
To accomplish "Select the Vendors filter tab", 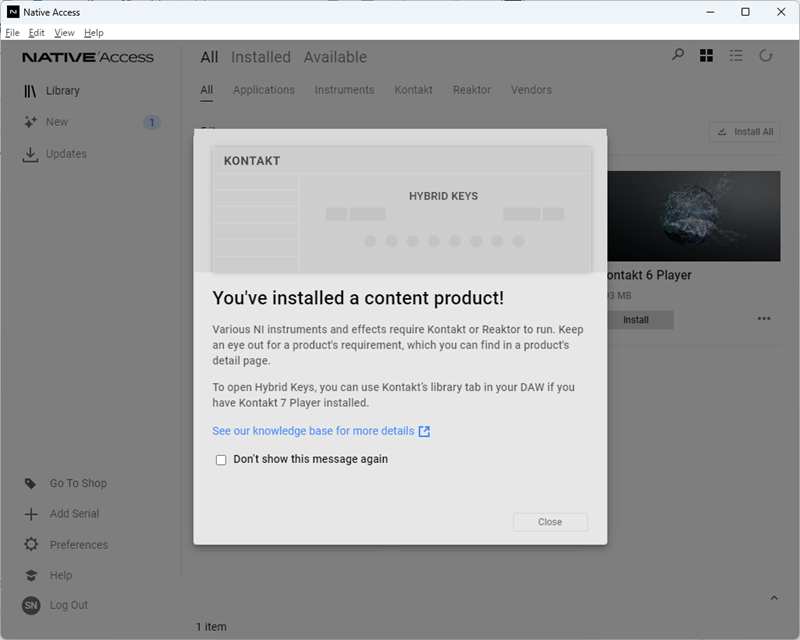I will [x=531, y=90].
